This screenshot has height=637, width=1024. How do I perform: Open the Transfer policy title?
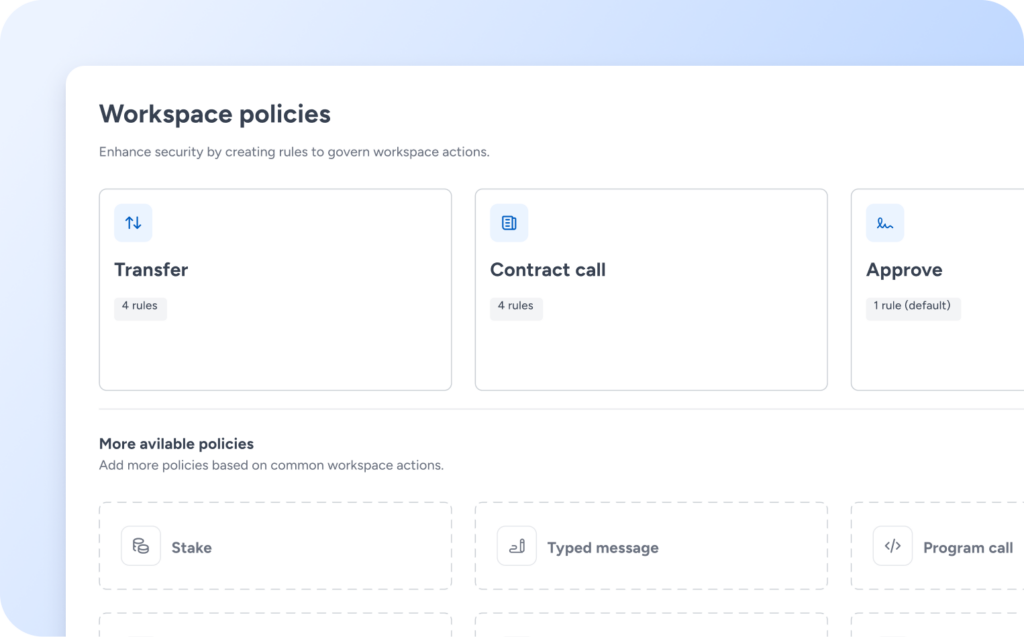click(151, 270)
